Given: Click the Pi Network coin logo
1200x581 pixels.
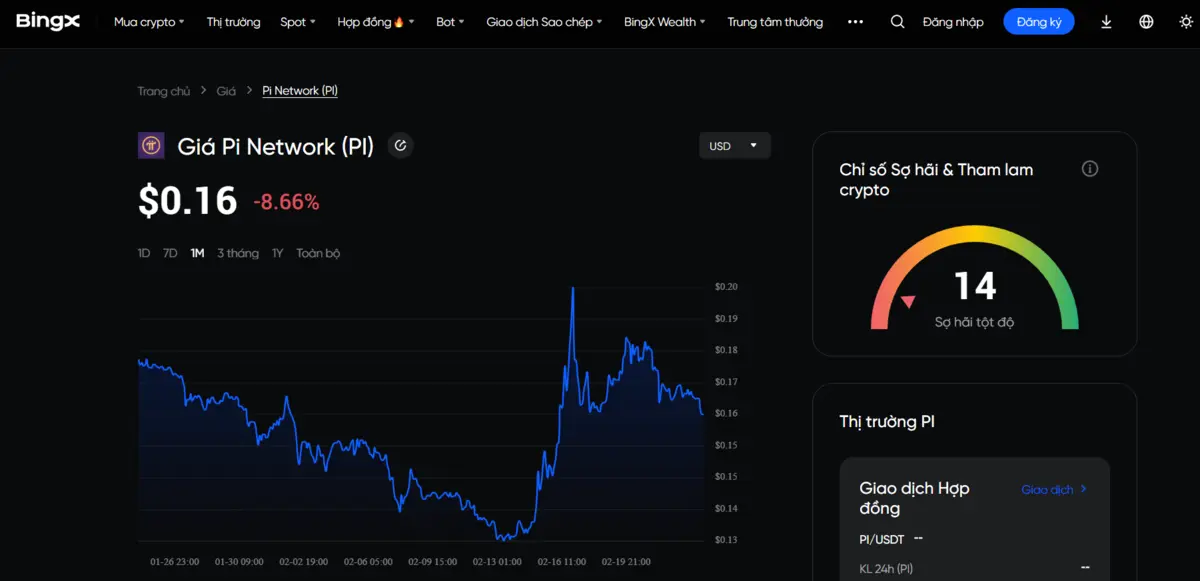Looking at the screenshot, I should pyautogui.click(x=151, y=146).
